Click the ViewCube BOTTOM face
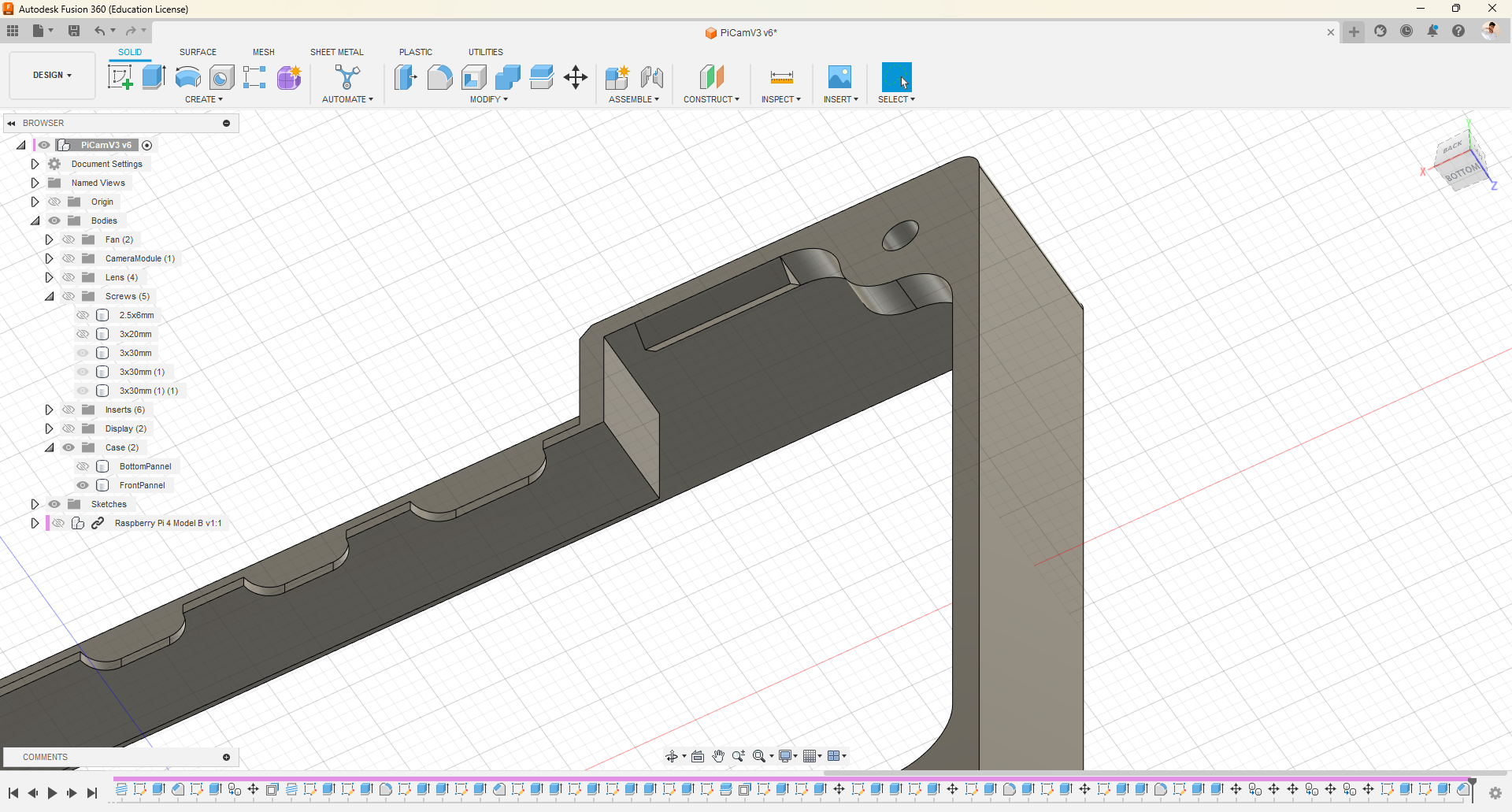 (1462, 172)
